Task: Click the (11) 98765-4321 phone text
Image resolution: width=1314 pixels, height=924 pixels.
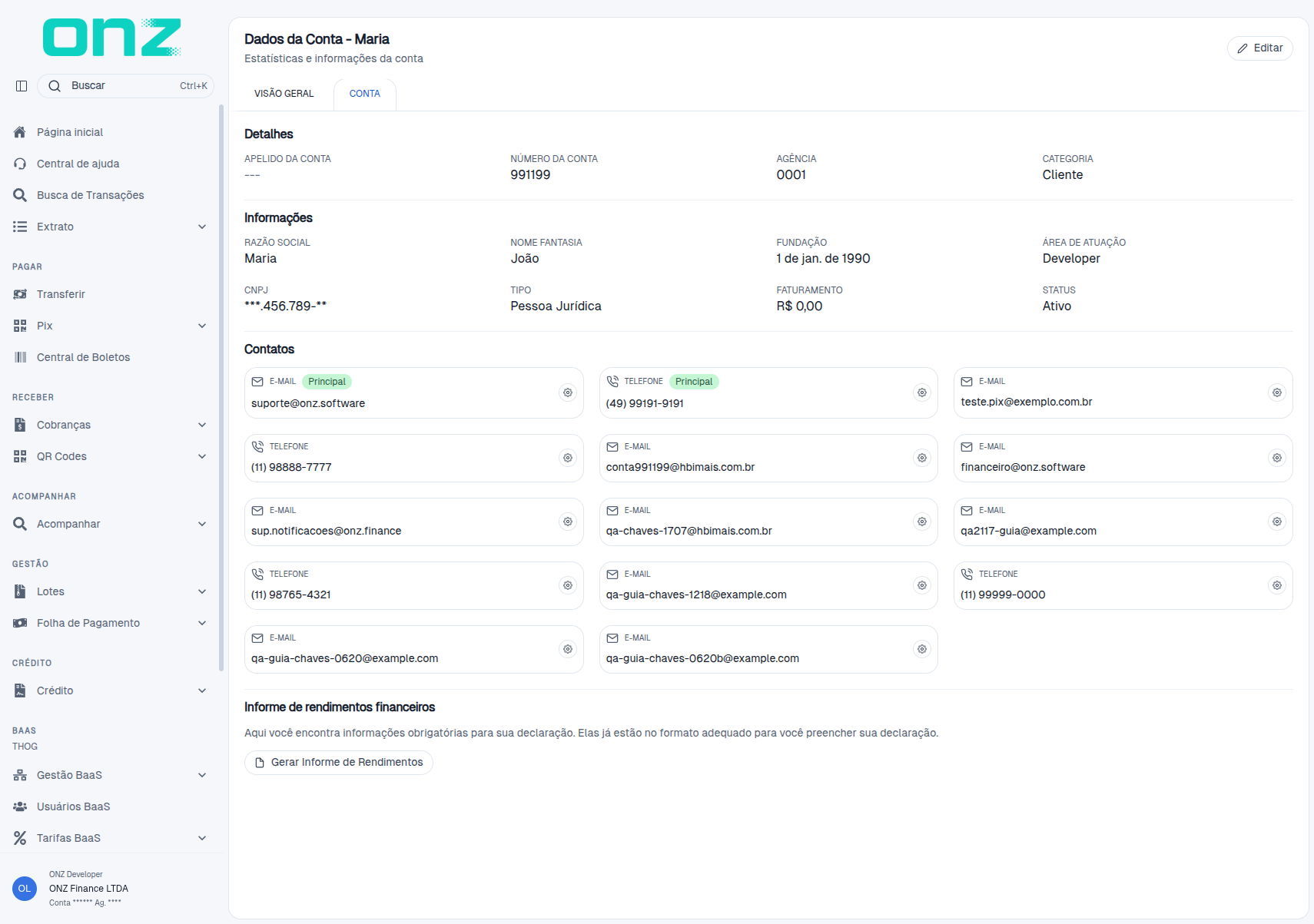Action: tap(291, 594)
